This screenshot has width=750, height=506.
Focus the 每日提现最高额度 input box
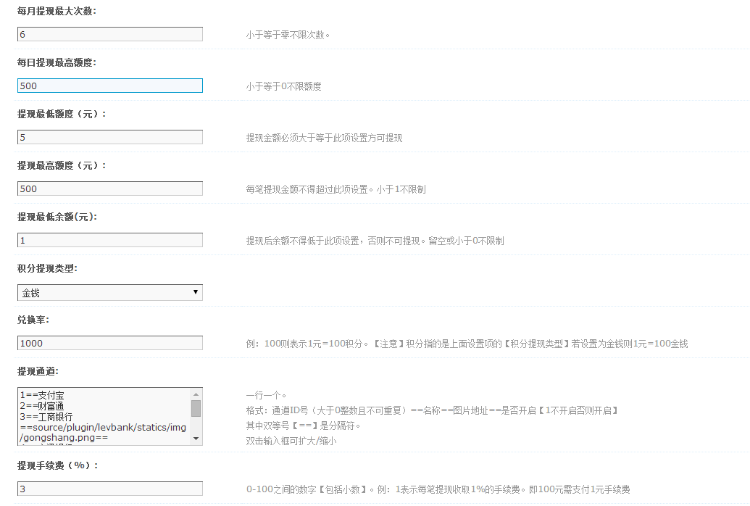tap(110, 86)
